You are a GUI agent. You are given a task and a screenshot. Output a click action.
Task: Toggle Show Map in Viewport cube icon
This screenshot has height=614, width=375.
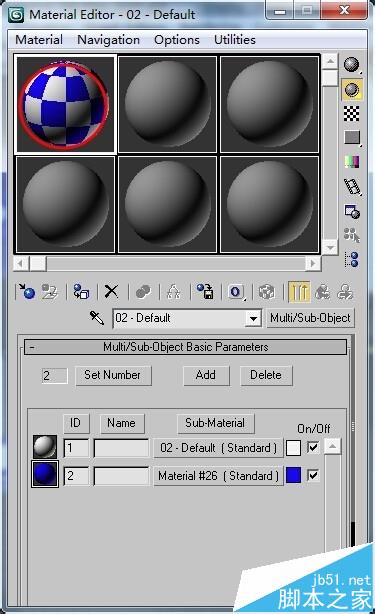267,292
